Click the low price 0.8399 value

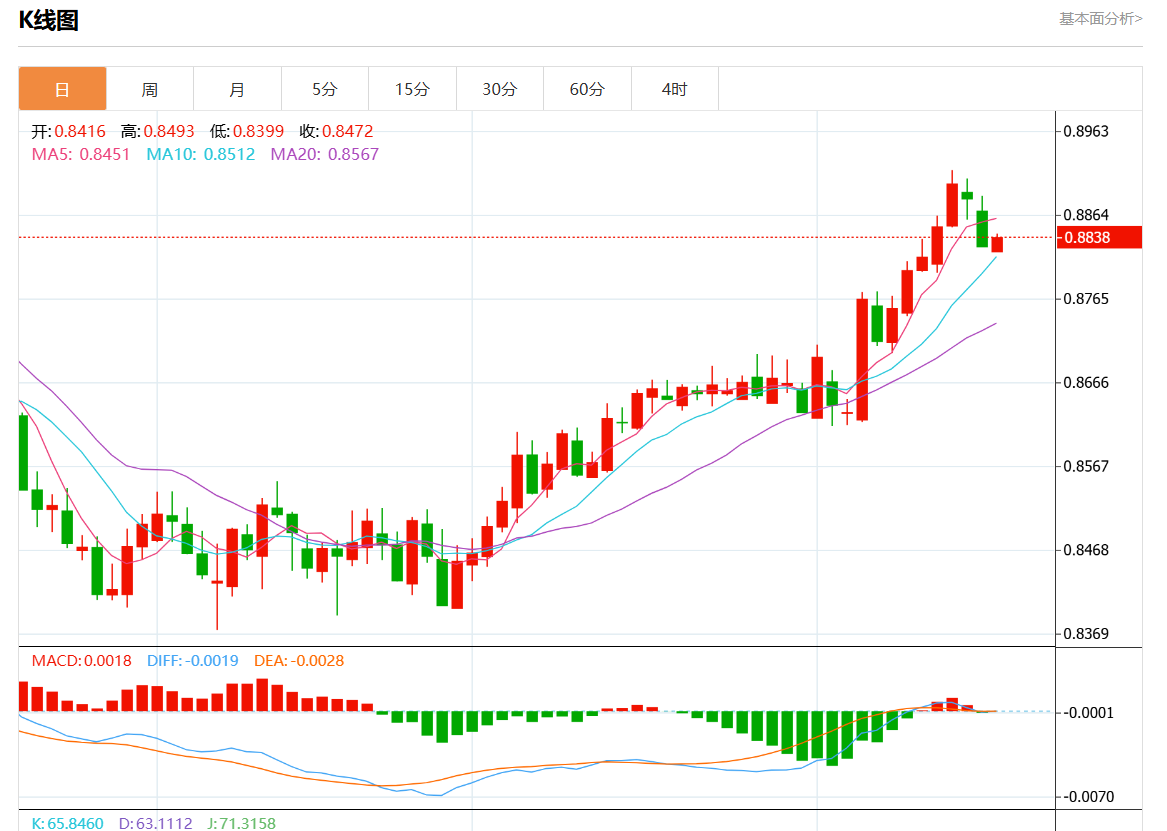click(x=258, y=132)
